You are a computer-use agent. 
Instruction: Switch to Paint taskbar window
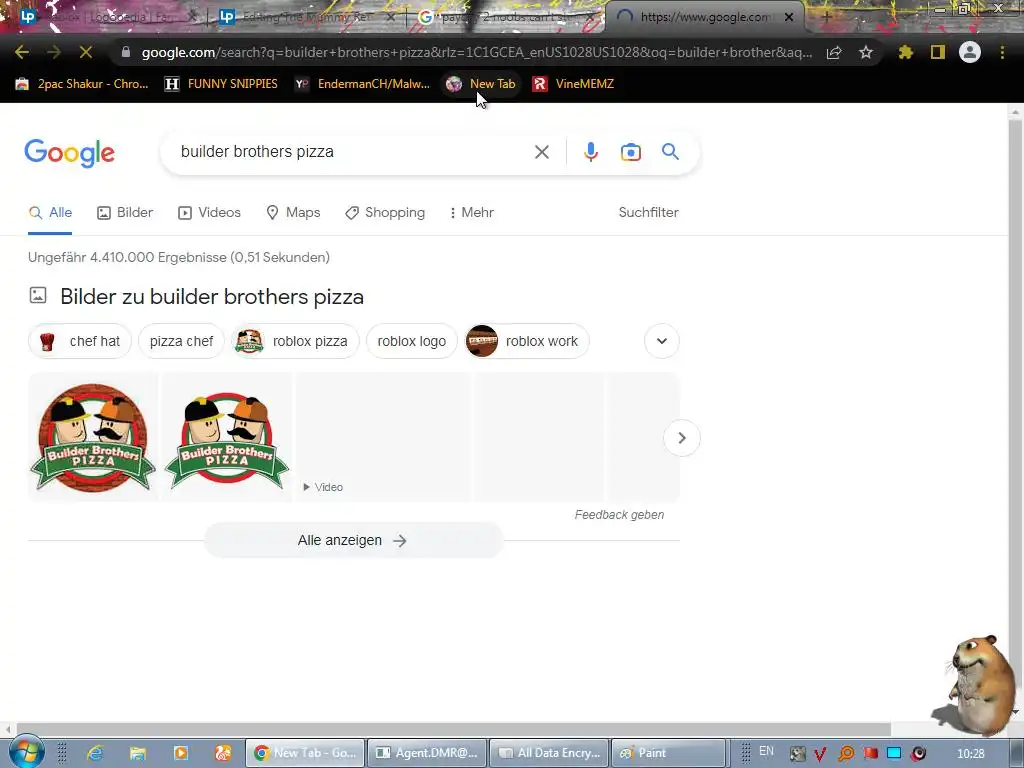tap(669, 753)
